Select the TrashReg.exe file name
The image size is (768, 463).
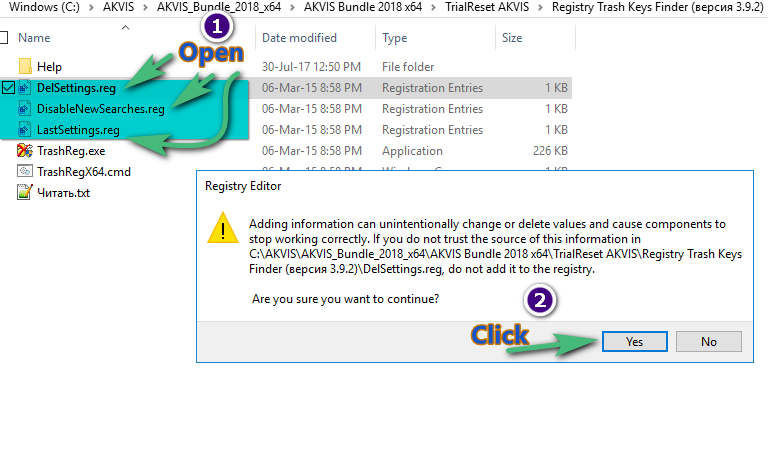pos(71,151)
